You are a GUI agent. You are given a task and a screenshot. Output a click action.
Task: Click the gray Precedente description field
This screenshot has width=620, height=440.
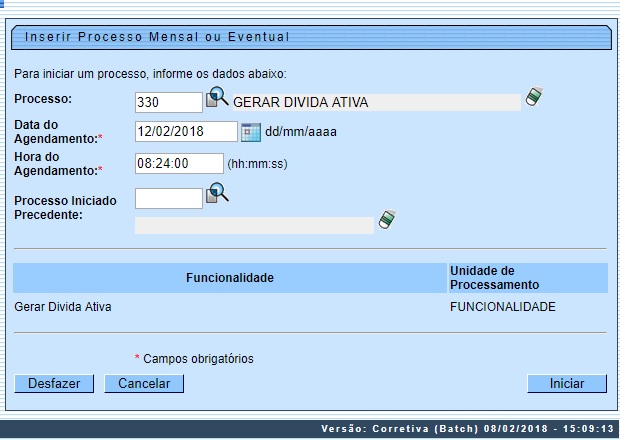(x=254, y=225)
